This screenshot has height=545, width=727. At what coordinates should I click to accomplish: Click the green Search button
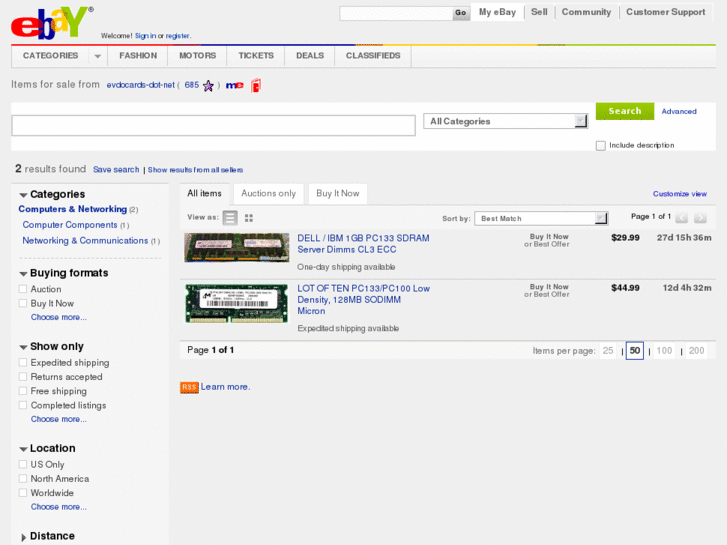click(x=625, y=111)
